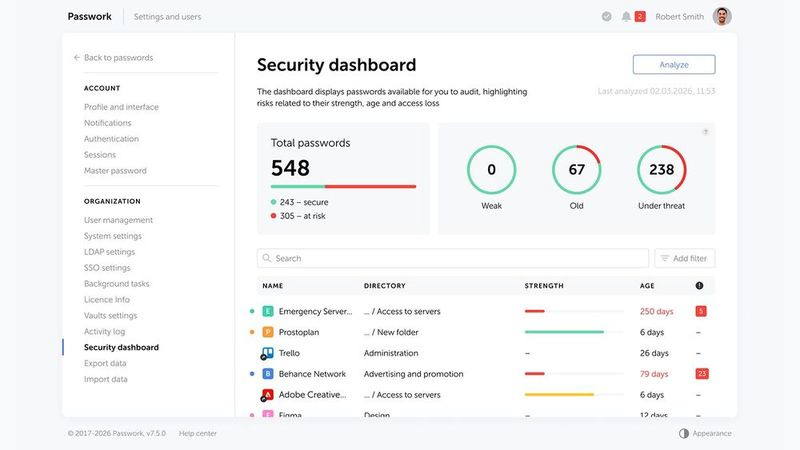Click the Prostoplan entry icon
Viewport: 800px width, 450px height.
coord(267,332)
